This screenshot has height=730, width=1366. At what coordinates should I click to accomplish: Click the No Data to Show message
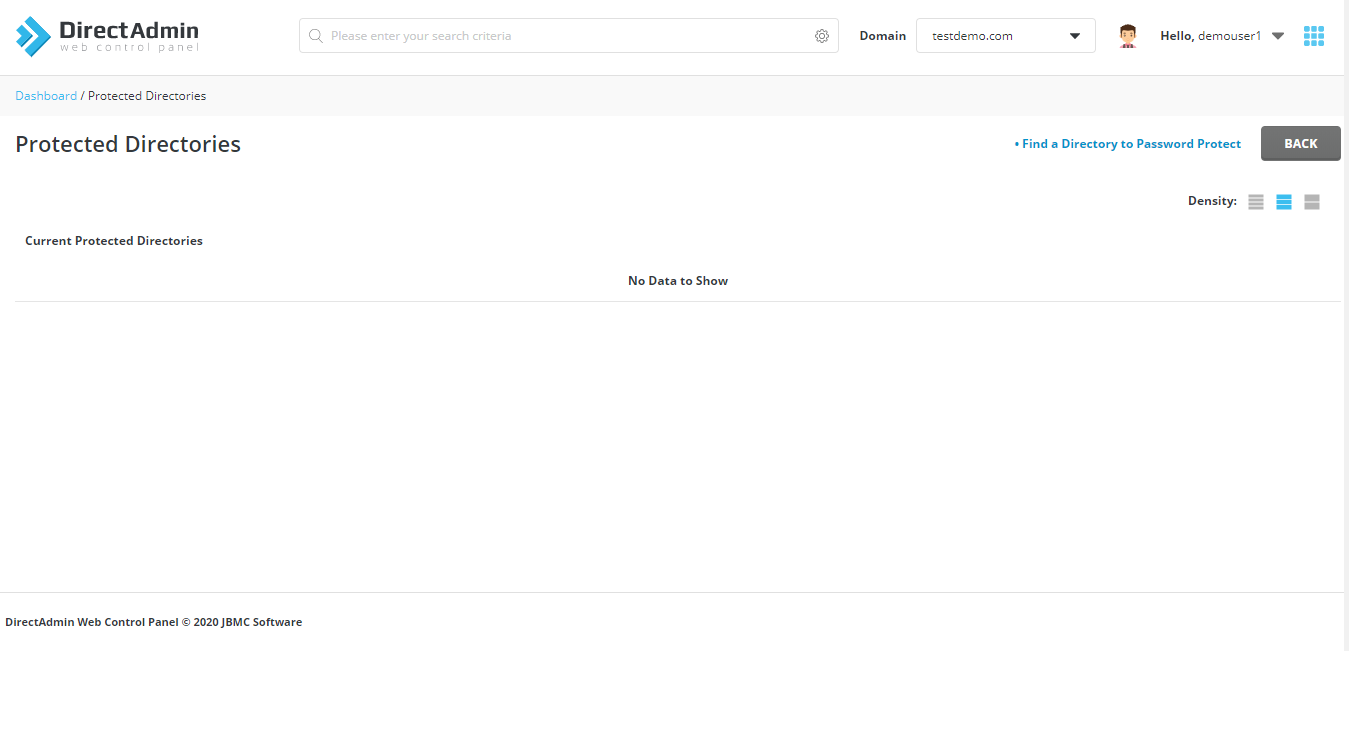pos(678,281)
